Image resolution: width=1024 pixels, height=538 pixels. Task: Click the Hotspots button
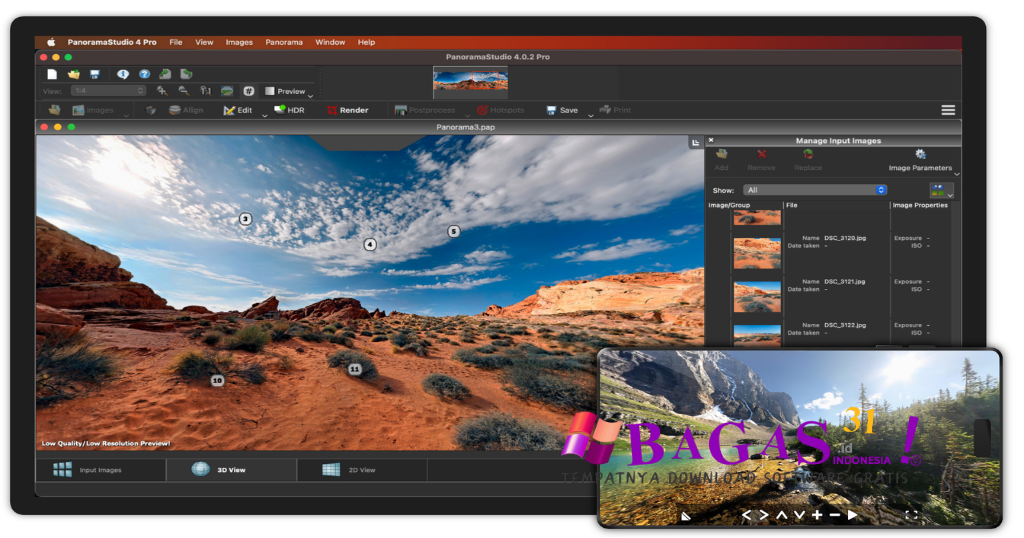[500, 110]
